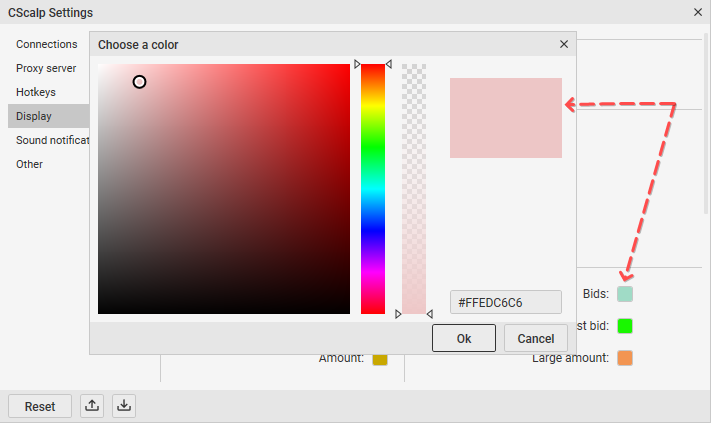Viewport: 711px width, 423px height.
Task: Open the Connections settings section
Action: [47, 44]
